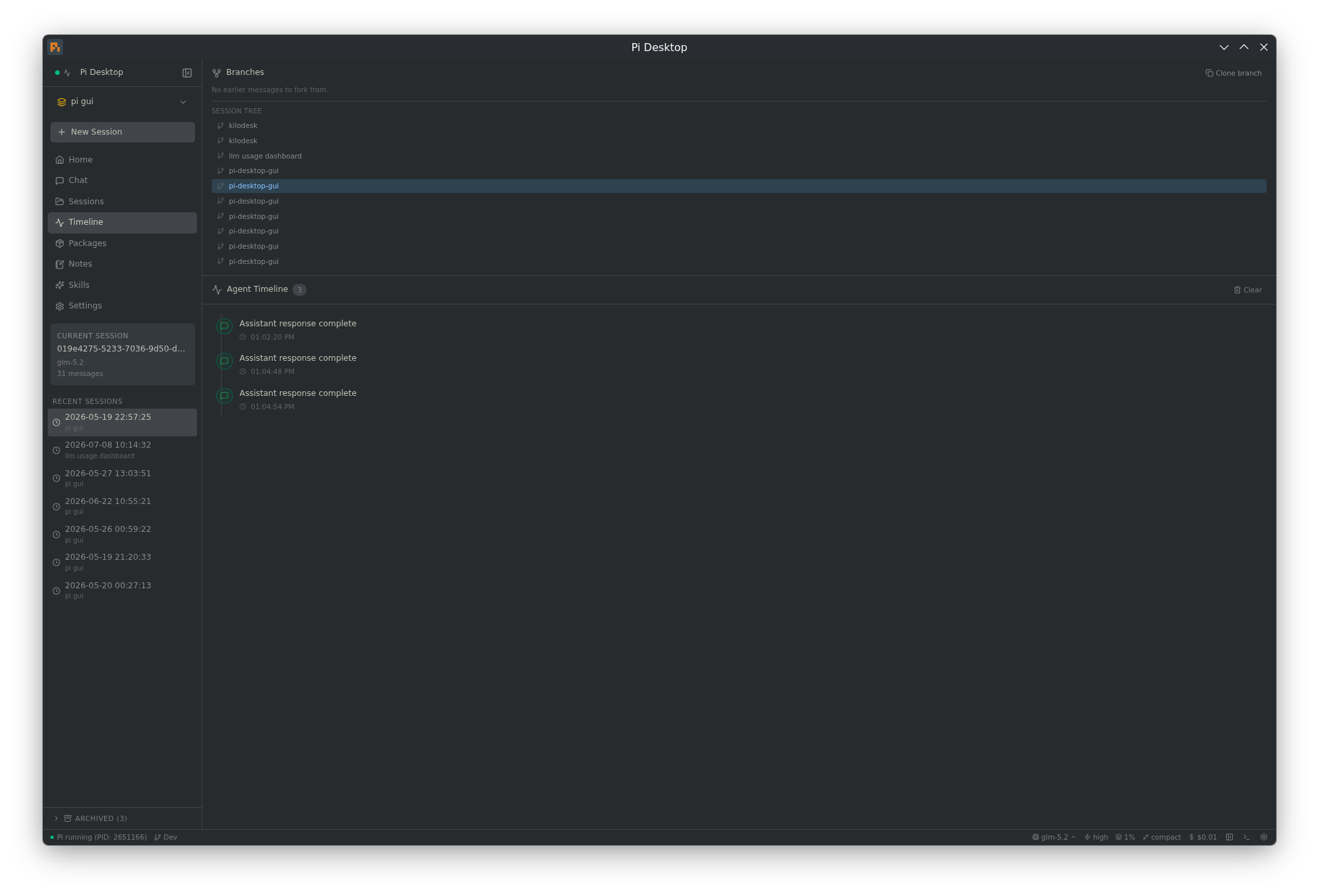The width and height of the screenshot is (1319, 896).
Task: Click the Pi Desktop activity icon in sidebar header
Action: 67,73
